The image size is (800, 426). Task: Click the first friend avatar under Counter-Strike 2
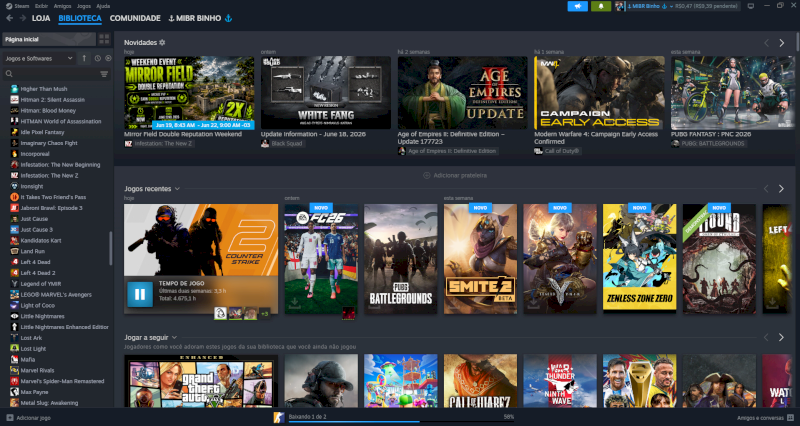coord(220,313)
